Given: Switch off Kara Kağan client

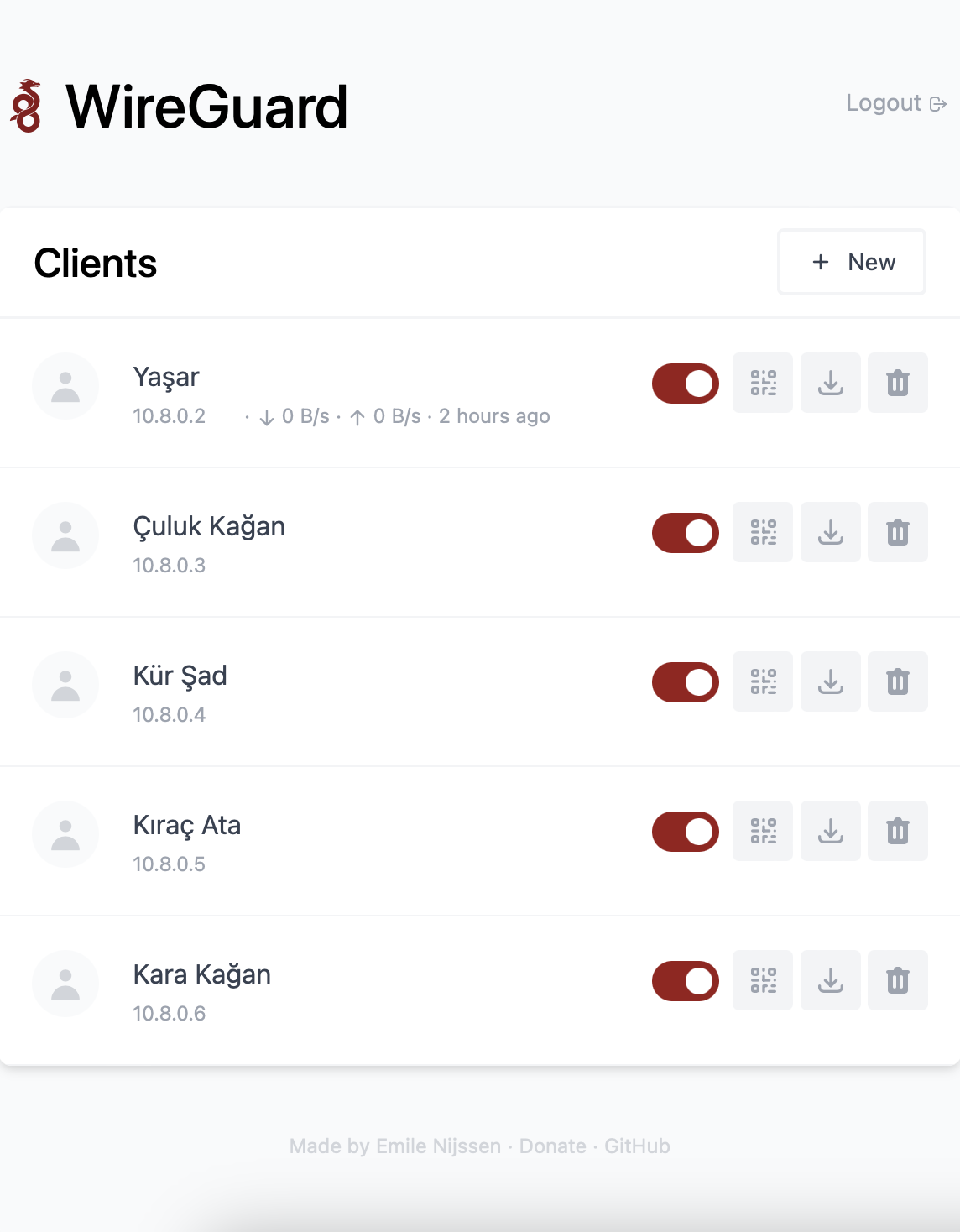Looking at the screenshot, I should [686, 981].
